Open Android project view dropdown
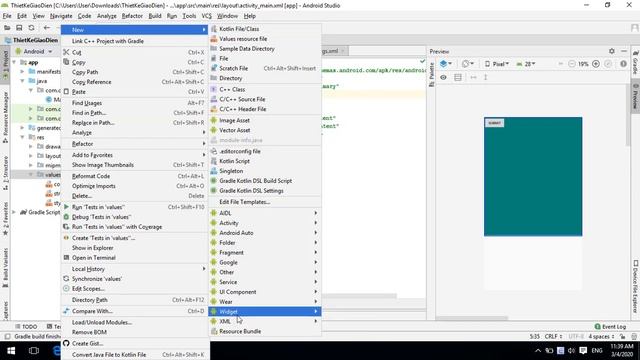The width and height of the screenshot is (640, 360). (x=34, y=51)
